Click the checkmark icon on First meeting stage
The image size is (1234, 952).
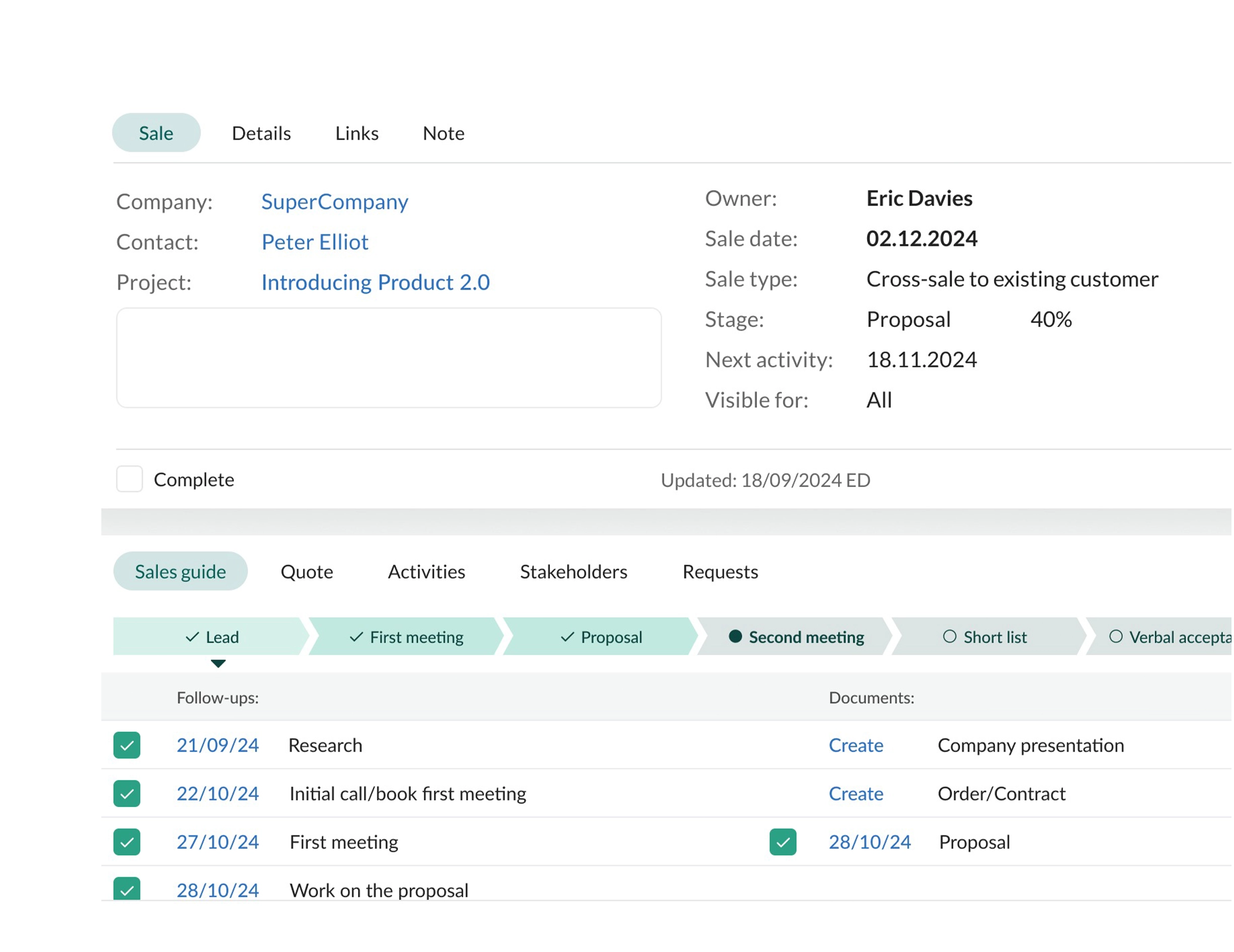356,637
